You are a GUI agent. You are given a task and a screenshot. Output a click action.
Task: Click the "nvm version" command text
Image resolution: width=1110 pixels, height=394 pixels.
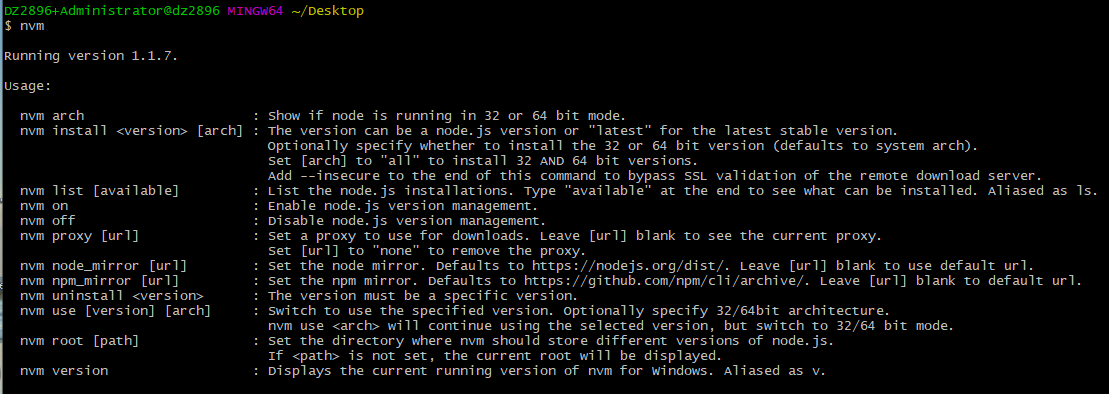[64, 371]
